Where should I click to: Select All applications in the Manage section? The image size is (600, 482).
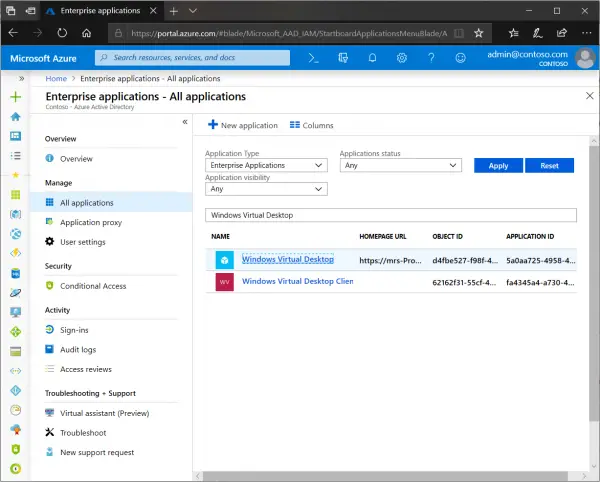(x=111, y=203)
